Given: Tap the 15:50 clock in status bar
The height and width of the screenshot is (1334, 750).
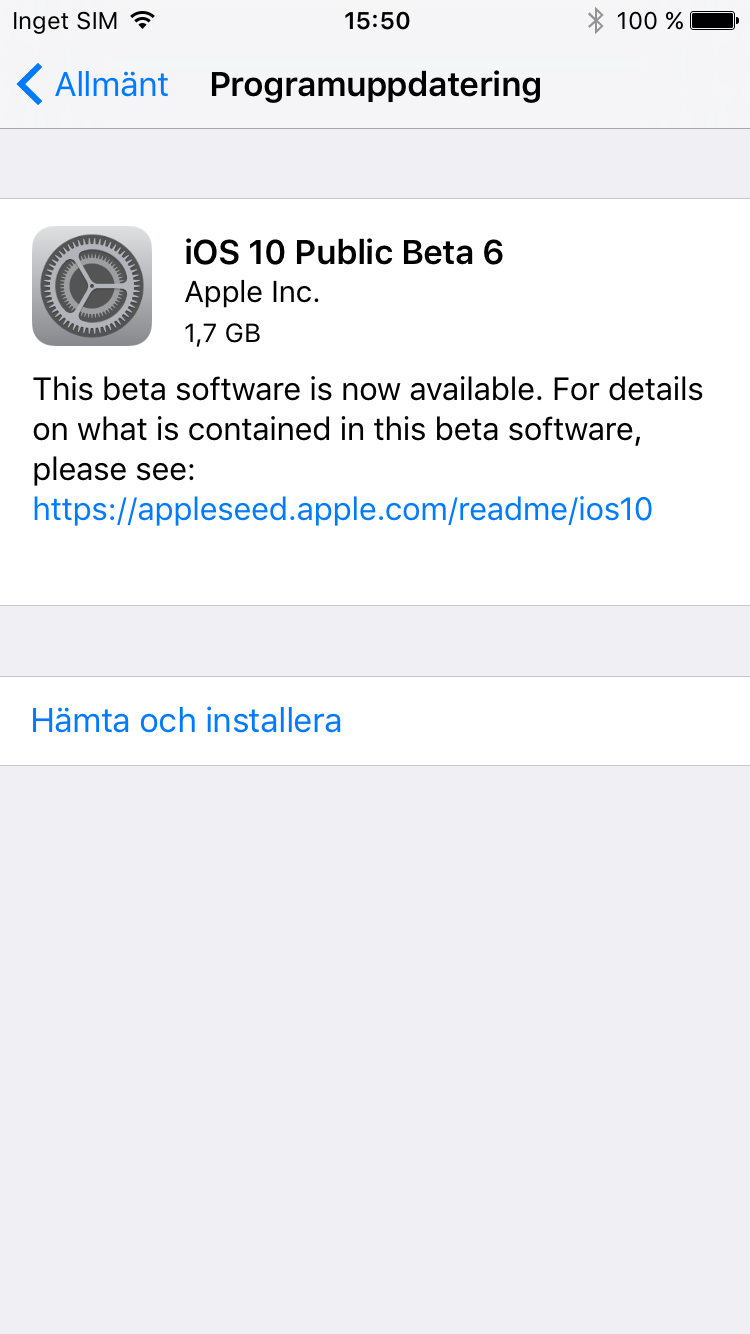Looking at the screenshot, I should pyautogui.click(x=376, y=20).
